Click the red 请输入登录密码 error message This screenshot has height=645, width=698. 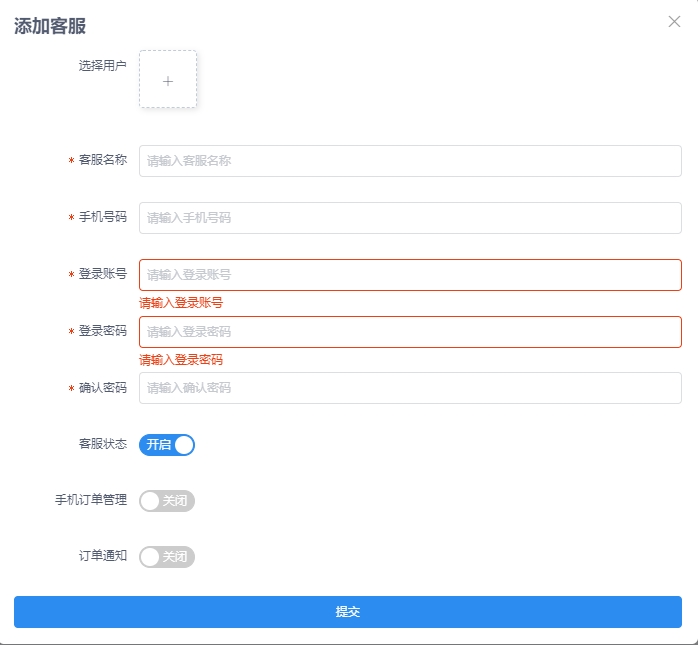pyautogui.click(x=181, y=360)
